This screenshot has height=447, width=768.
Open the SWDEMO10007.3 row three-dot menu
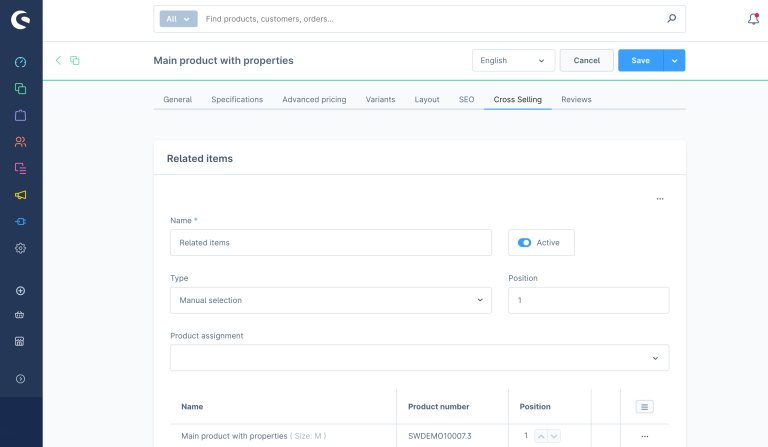[x=645, y=436]
